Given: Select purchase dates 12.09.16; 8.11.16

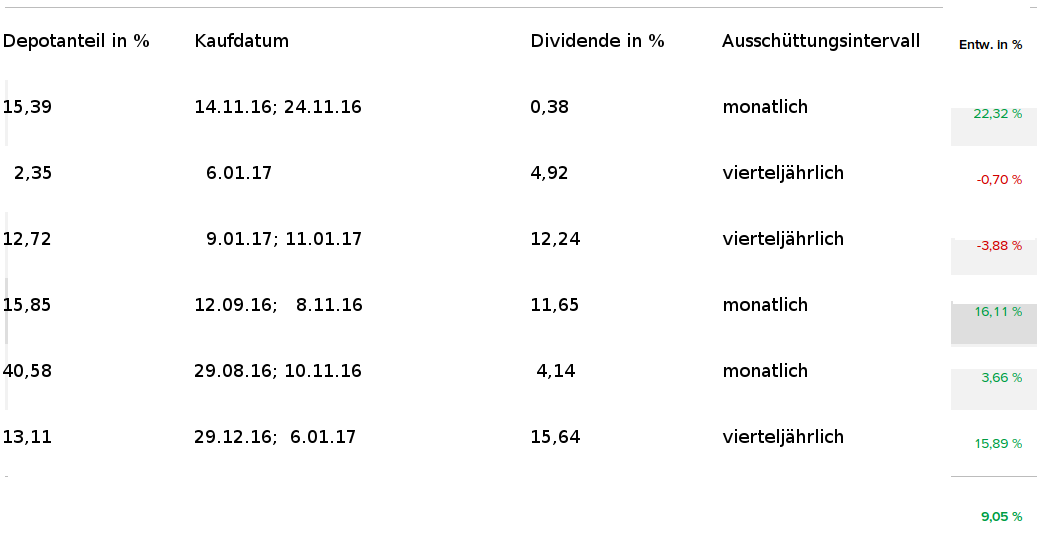Looking at the screenshot, I should [x=278, y=305].
